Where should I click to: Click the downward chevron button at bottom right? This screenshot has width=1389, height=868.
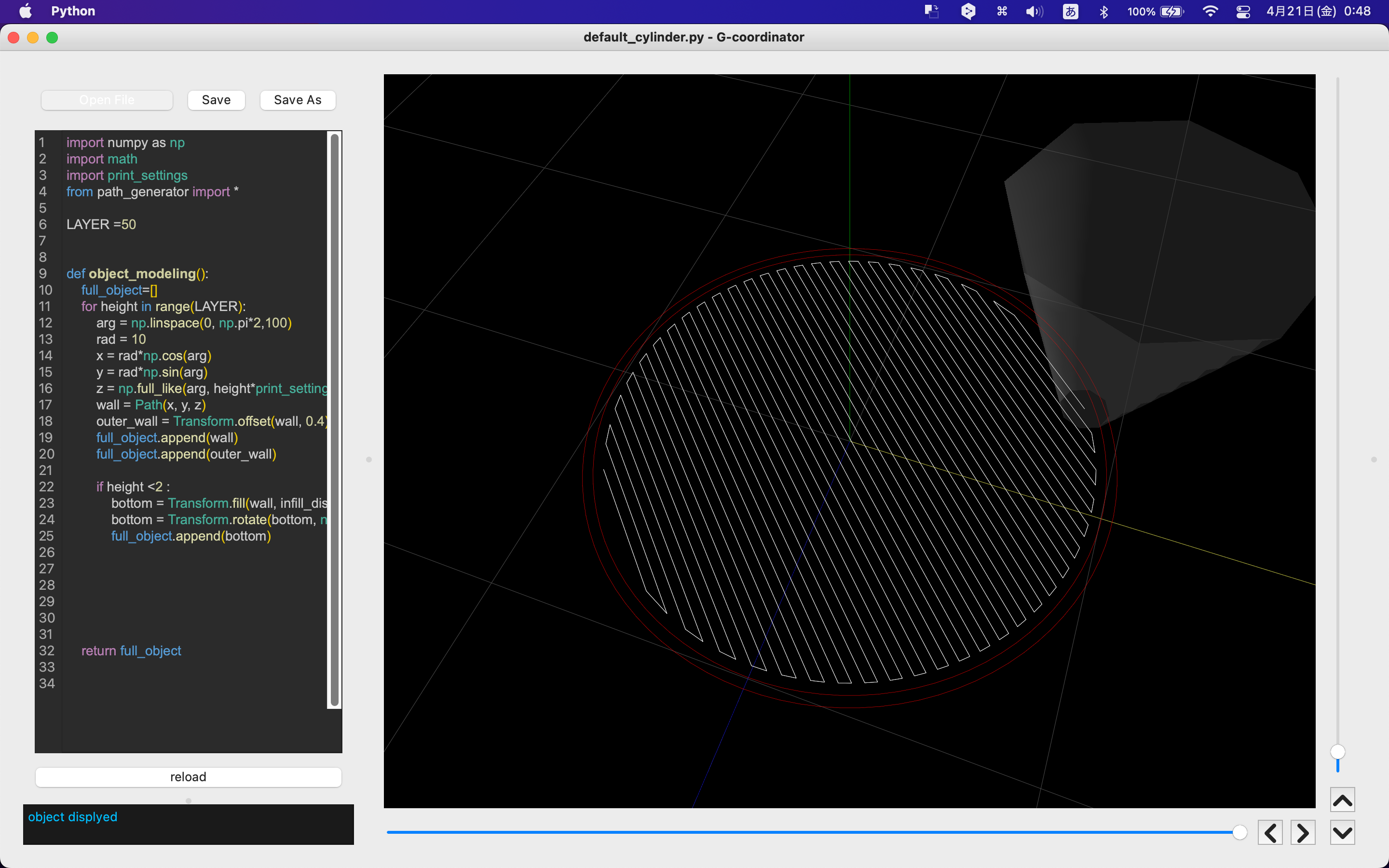point(1343,832)
